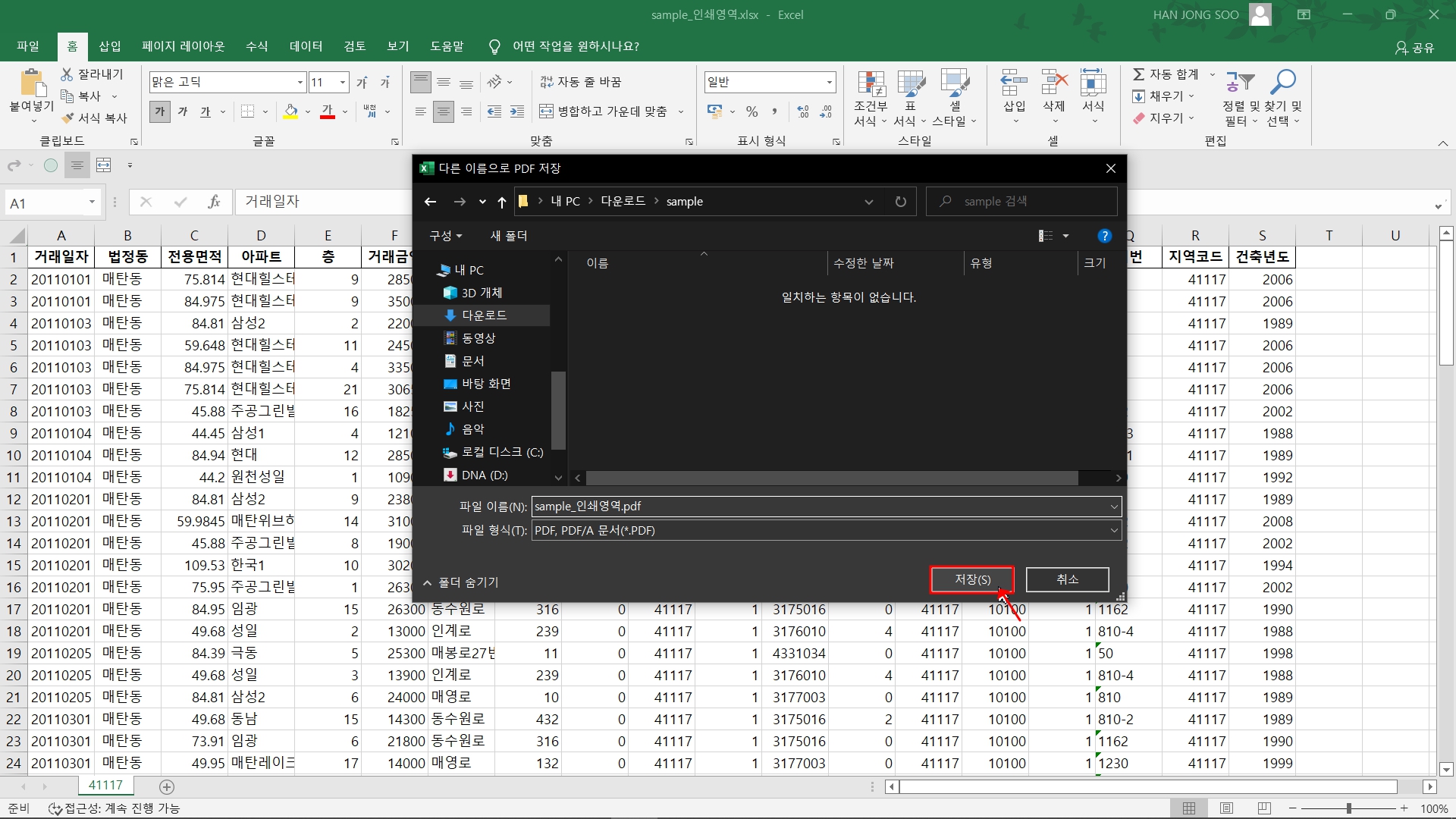Open the Data ribbon tab
1456x819 pixels.
(x=306, y=46)
